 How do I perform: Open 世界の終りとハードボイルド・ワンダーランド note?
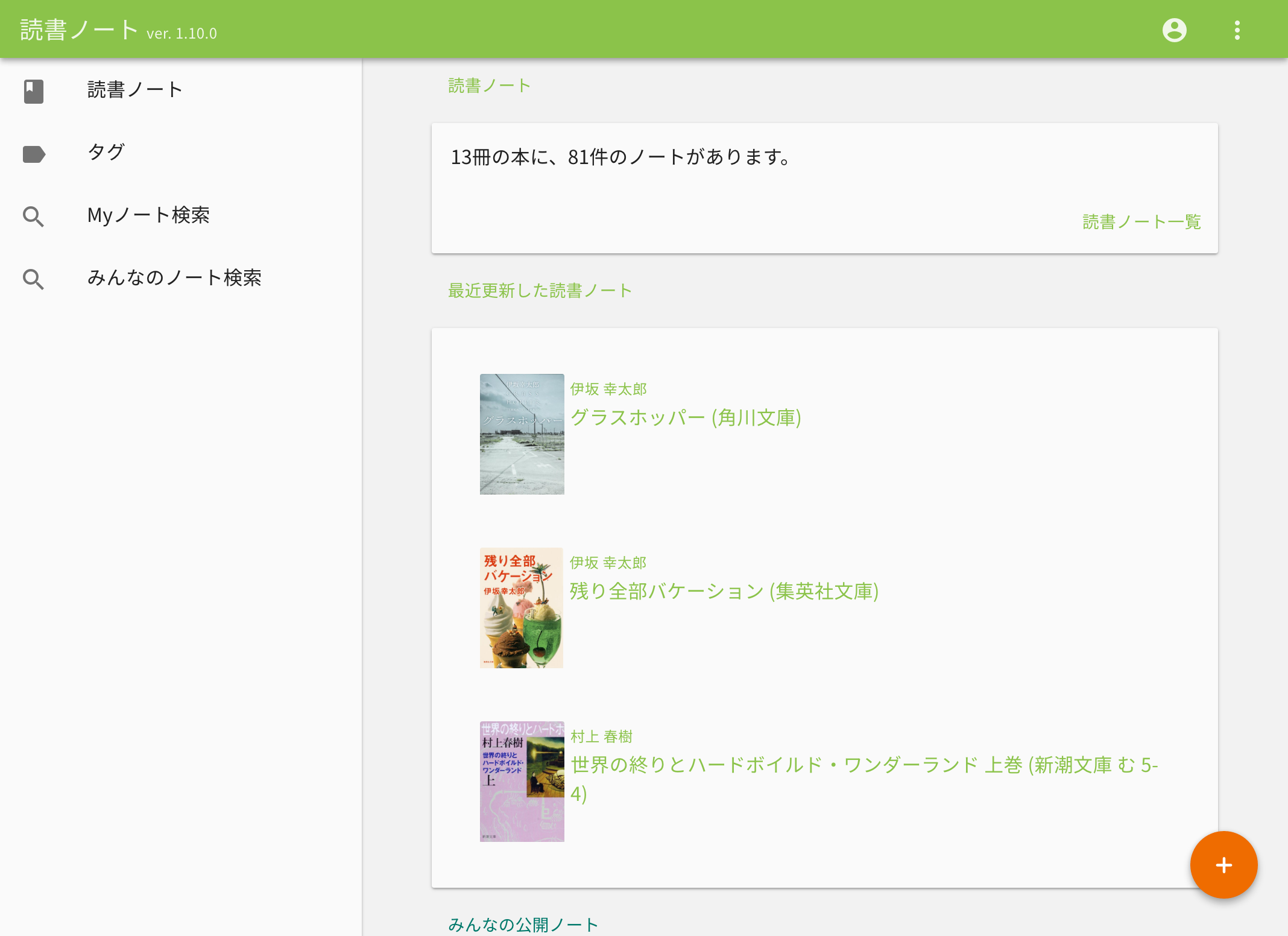865,765
